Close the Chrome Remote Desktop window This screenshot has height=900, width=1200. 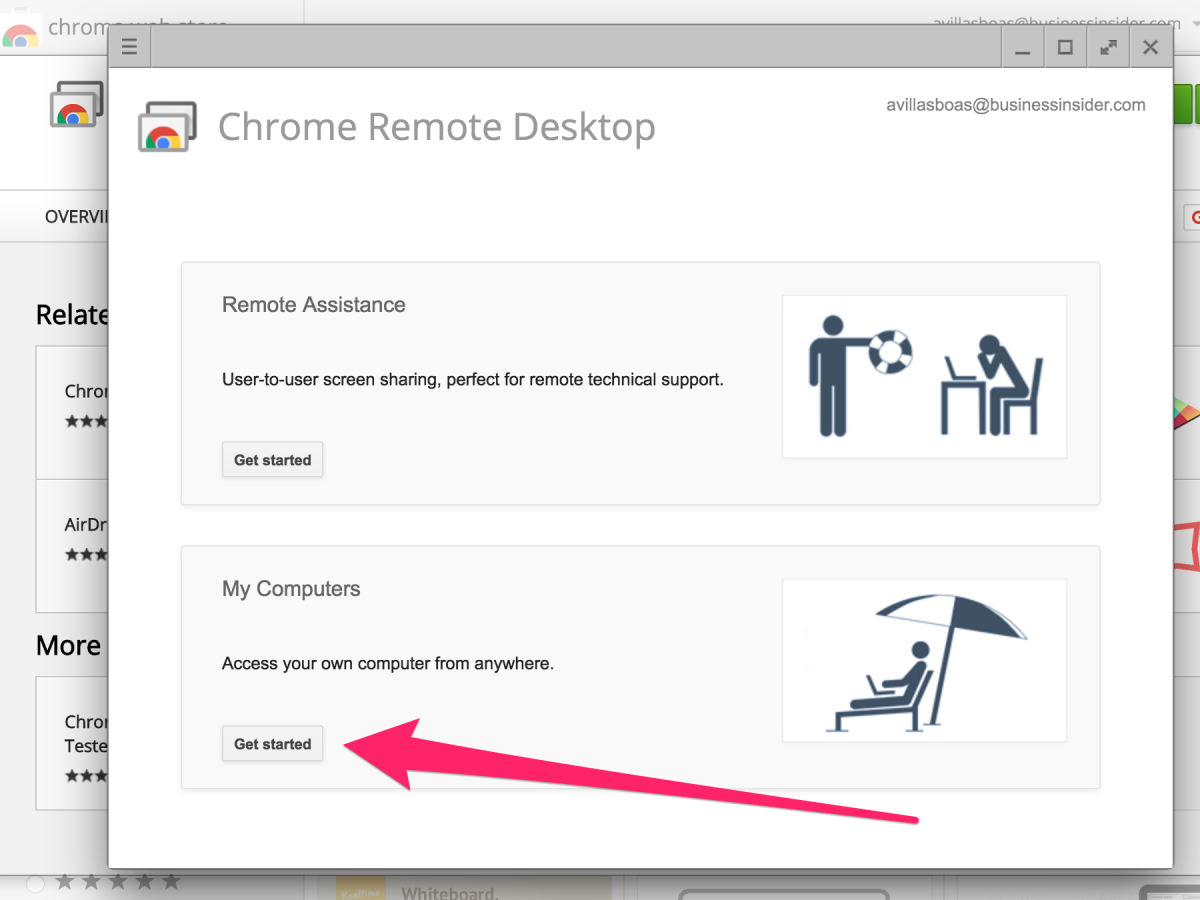(x=1151, y=47)
